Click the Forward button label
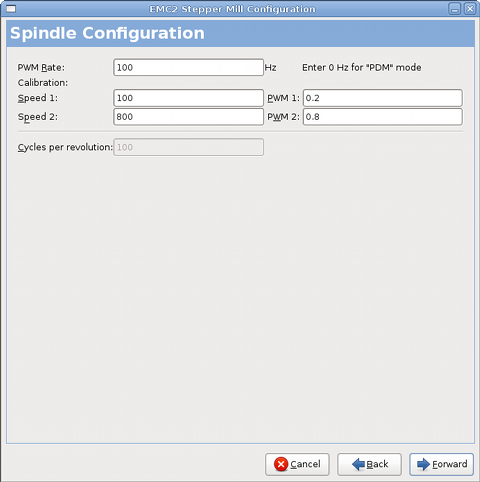The height and width of the screenshot is (482, 480). (x=450, y=464)
